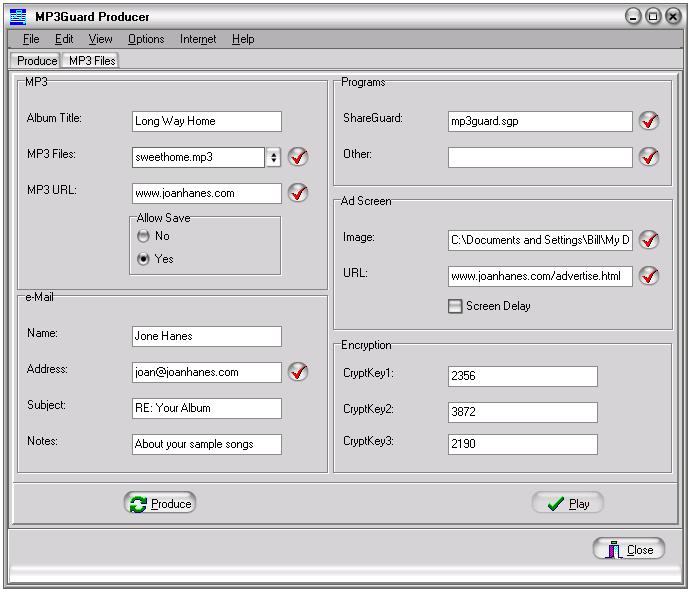
Task: Click the Produce button with green arrows
Action: tap(160, 503)
